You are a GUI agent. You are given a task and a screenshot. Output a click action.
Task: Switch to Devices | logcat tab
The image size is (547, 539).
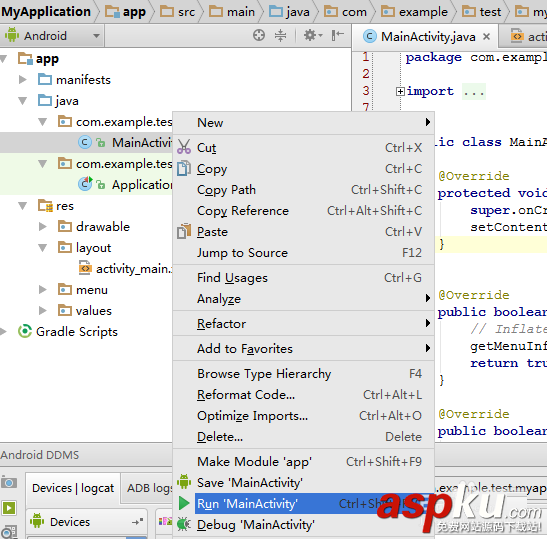pyautogui.click(x=73, y=488)
